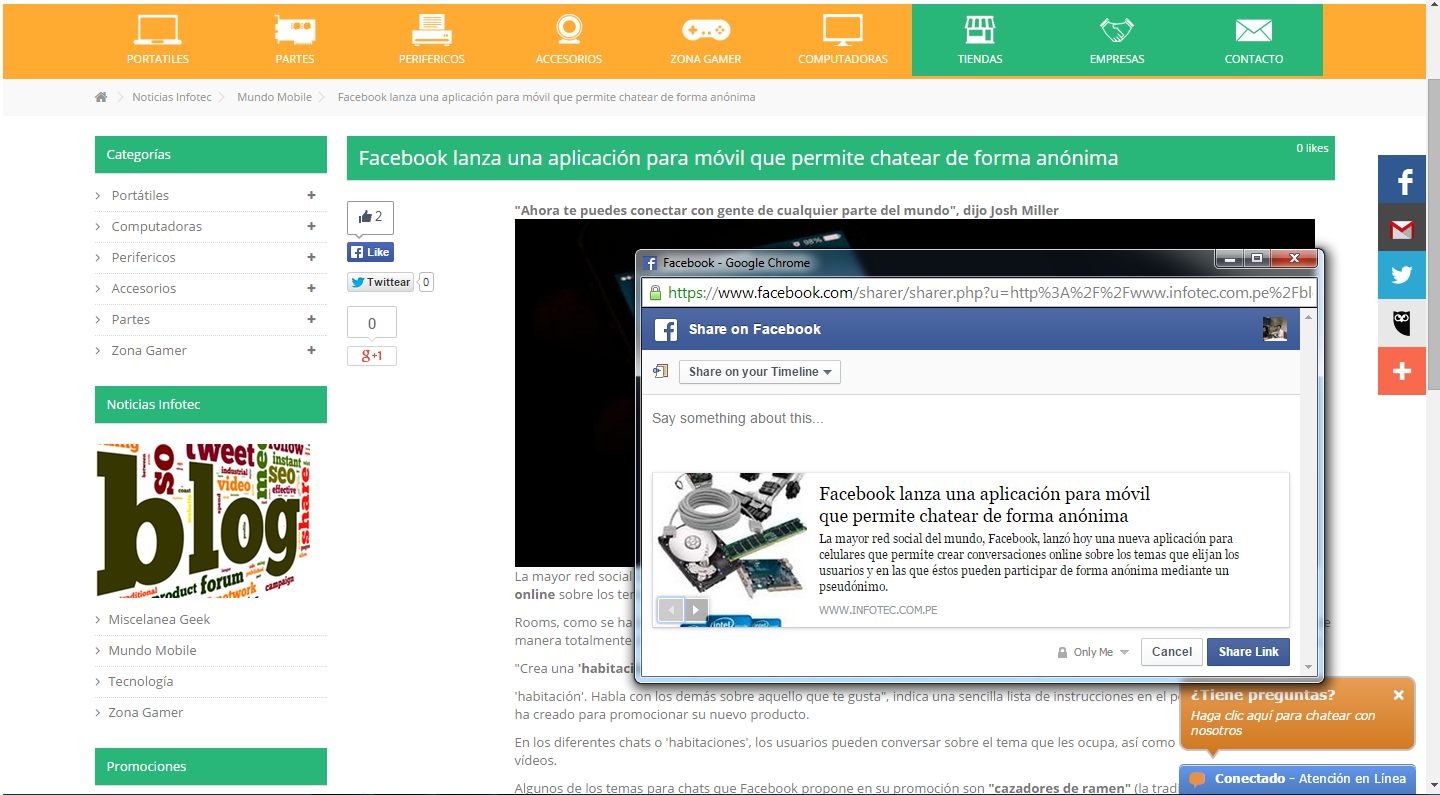Show the next preview thumbnail with right arrow
The image size is (1440, 795).
(x=695, y=609)
